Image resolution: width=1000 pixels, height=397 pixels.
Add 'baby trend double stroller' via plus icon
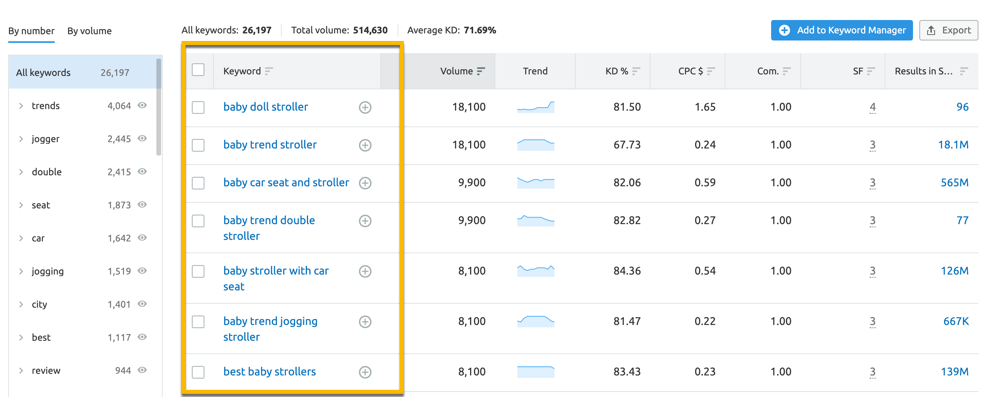coord(365,221)
